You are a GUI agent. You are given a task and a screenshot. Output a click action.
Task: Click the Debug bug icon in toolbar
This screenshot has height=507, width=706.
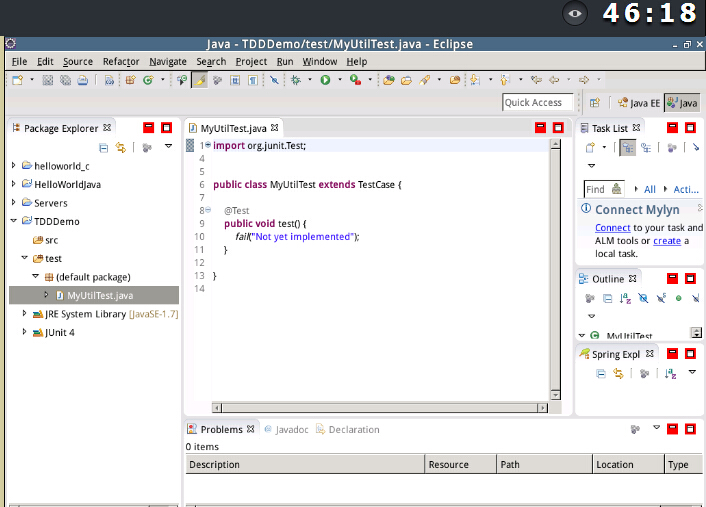(x=296, y=80)
